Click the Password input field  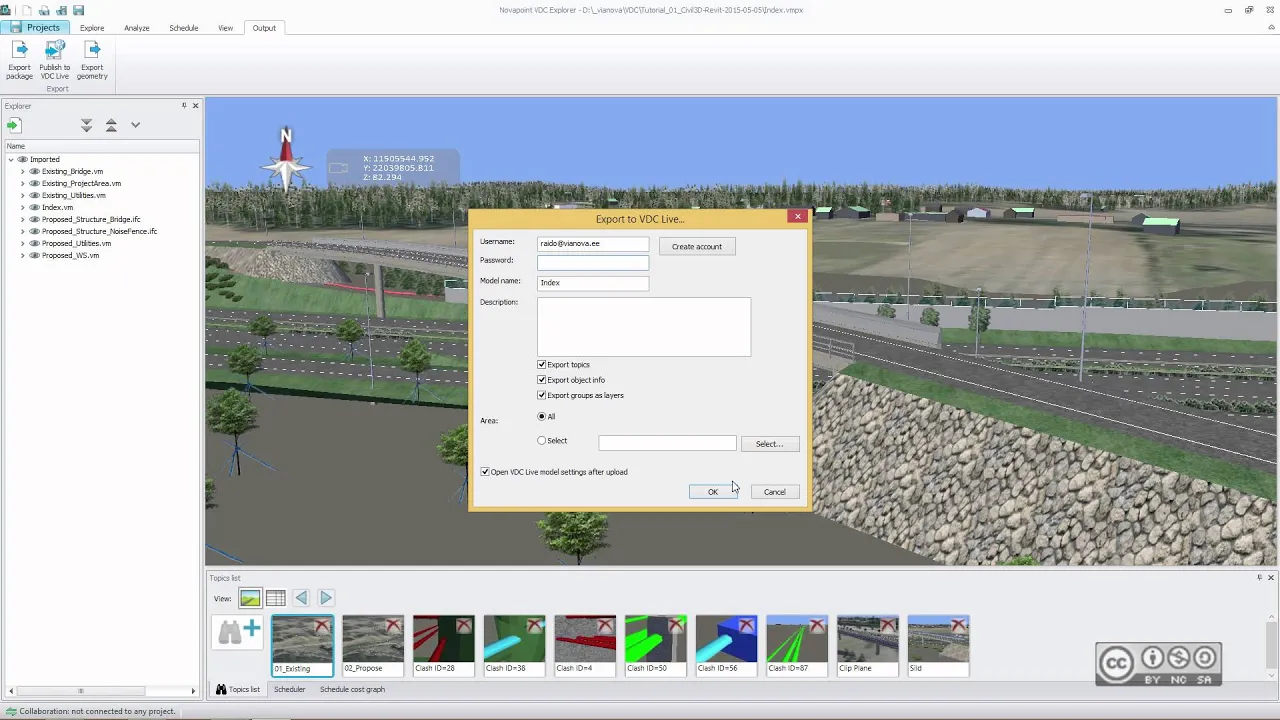tap(593, 263)
